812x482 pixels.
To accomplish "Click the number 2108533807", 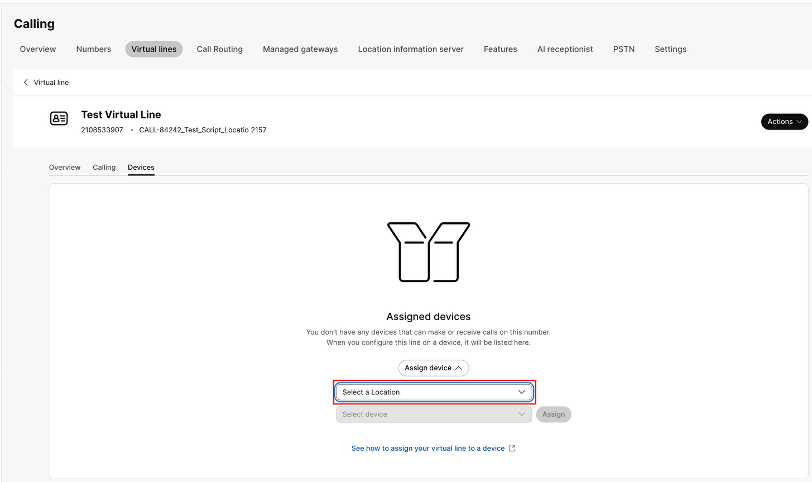I will (102, 130).
